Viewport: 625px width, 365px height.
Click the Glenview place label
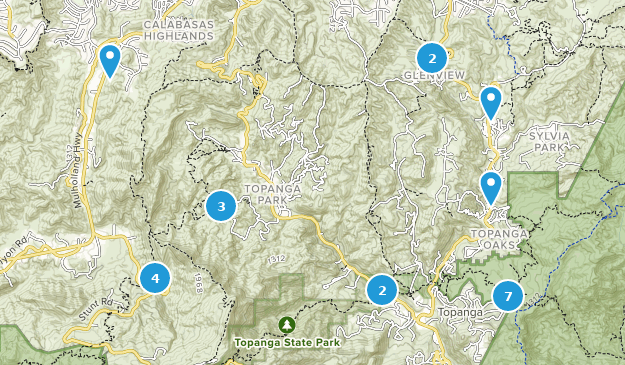(434, 75)
